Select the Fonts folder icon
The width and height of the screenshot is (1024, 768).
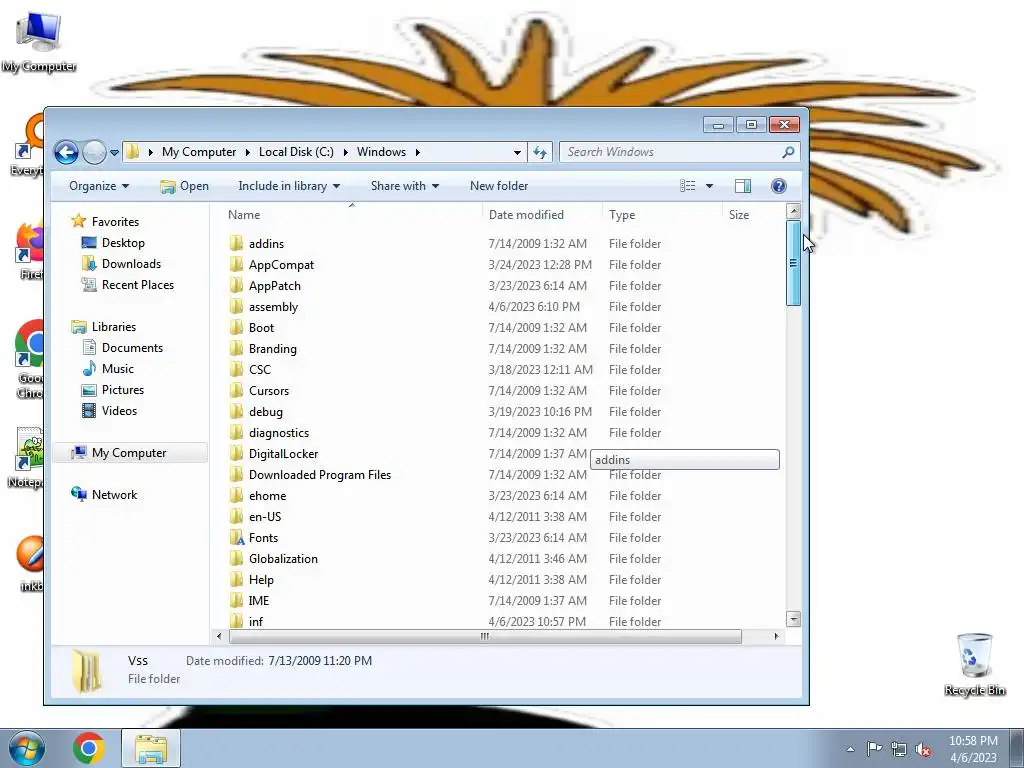236,538
